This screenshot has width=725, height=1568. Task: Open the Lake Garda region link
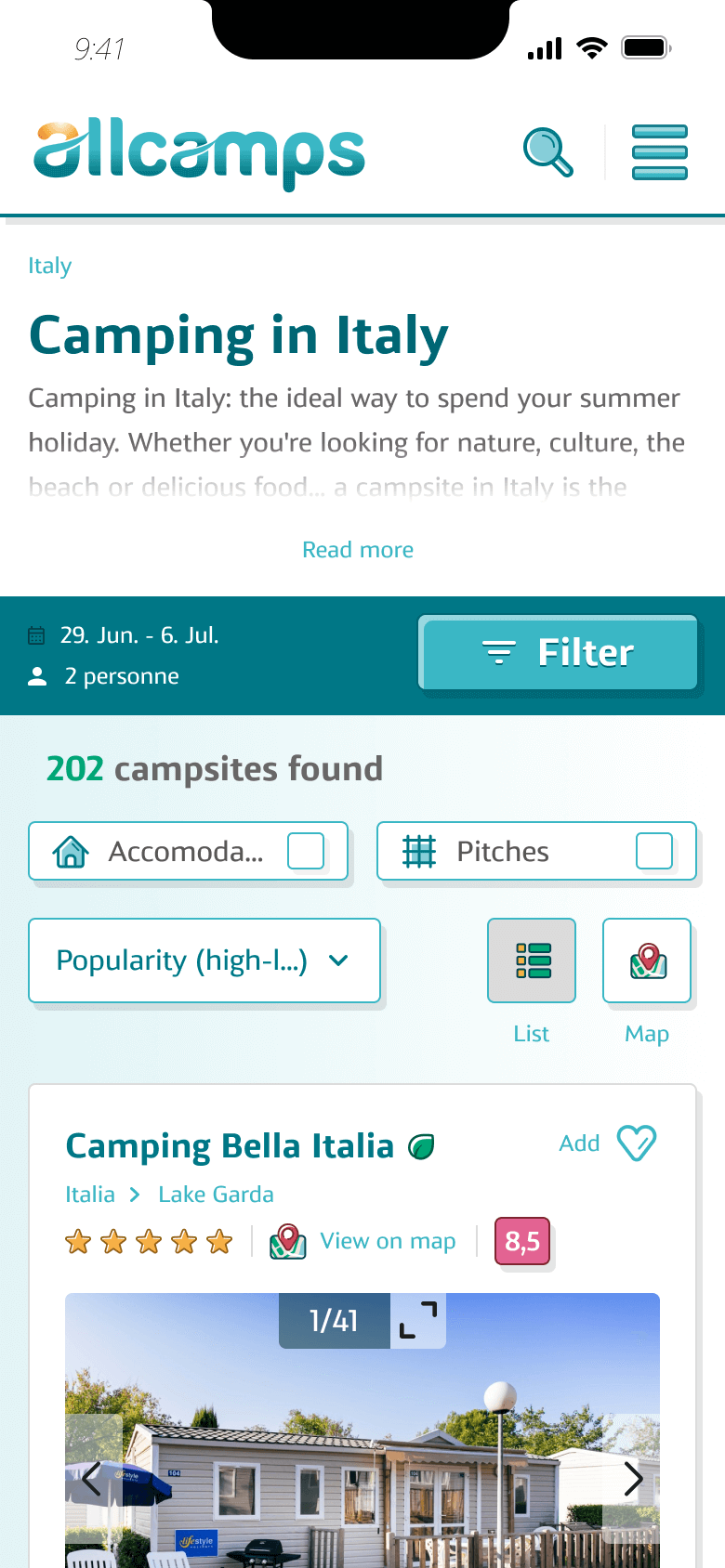216,1195
